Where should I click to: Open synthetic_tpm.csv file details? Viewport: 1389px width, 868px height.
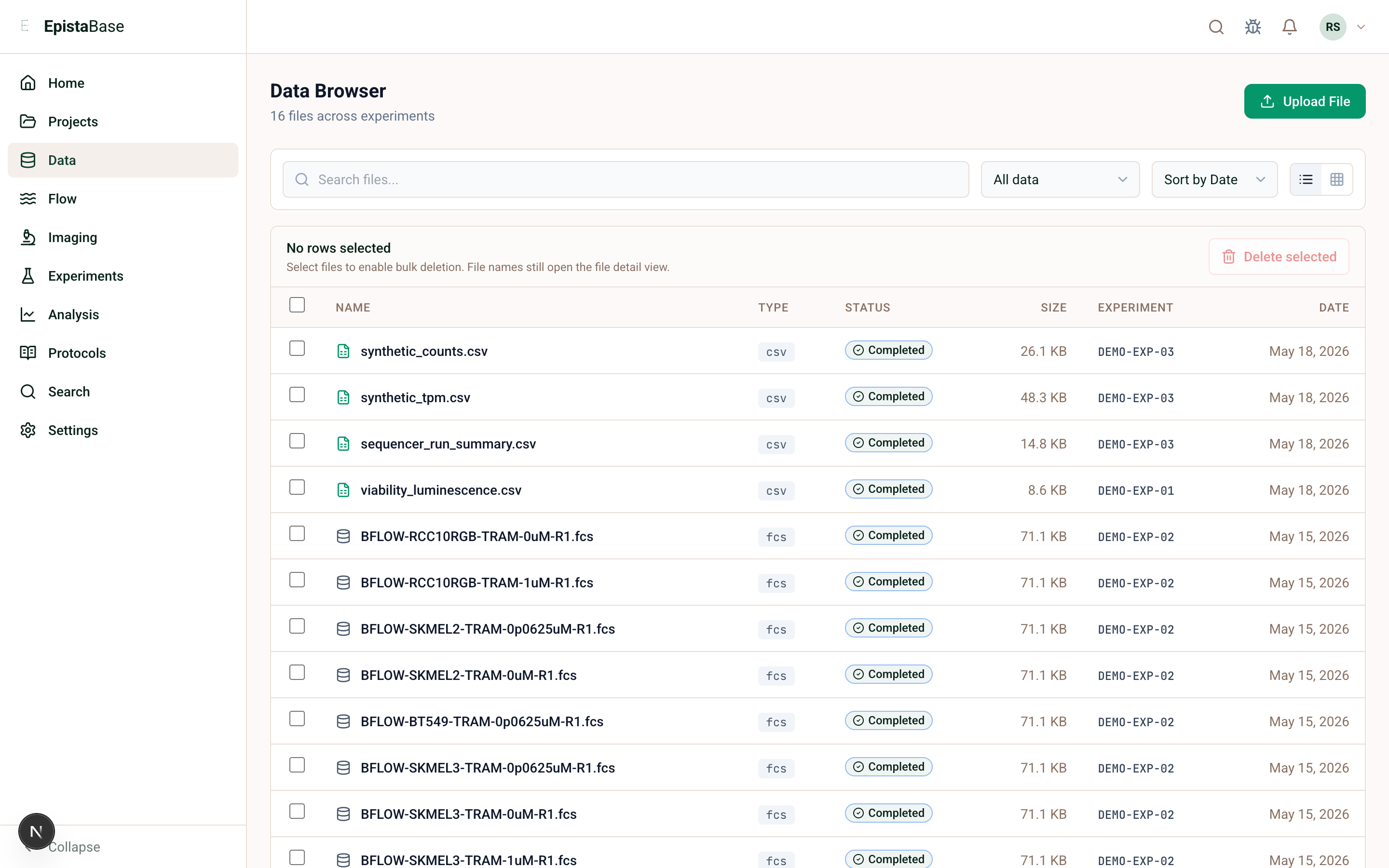tap(415, 397)
